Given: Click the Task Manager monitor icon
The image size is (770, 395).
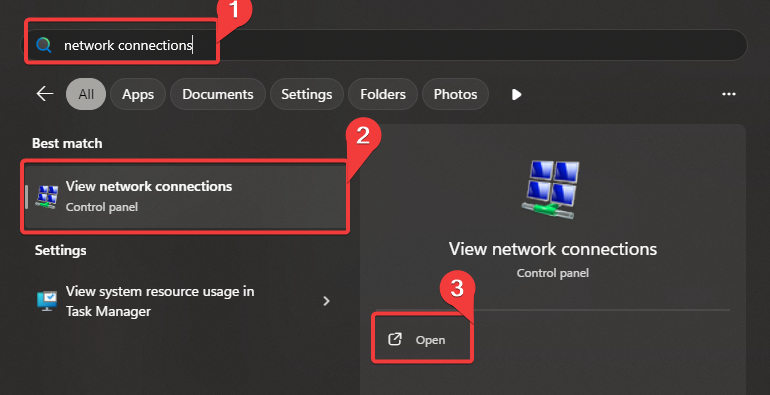Looking at the screenshot, I should (x=47, y=301).
